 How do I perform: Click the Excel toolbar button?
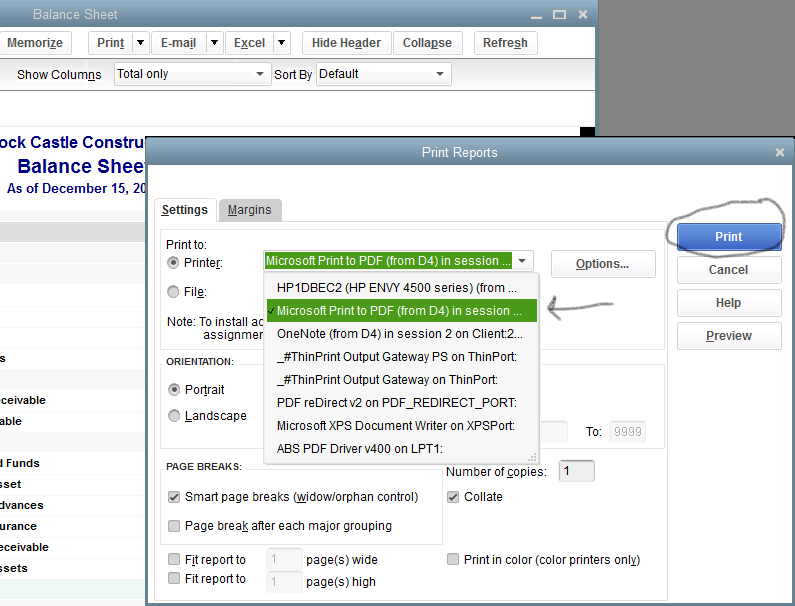coord(249,43)
